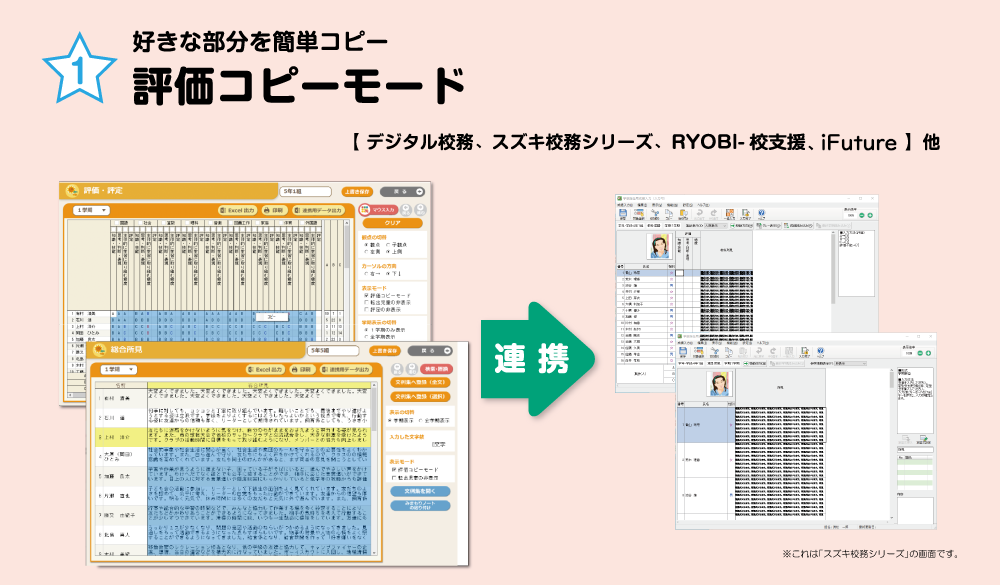Click the red 検索・置換 button

pyautogui.click(x=436, y=369)
